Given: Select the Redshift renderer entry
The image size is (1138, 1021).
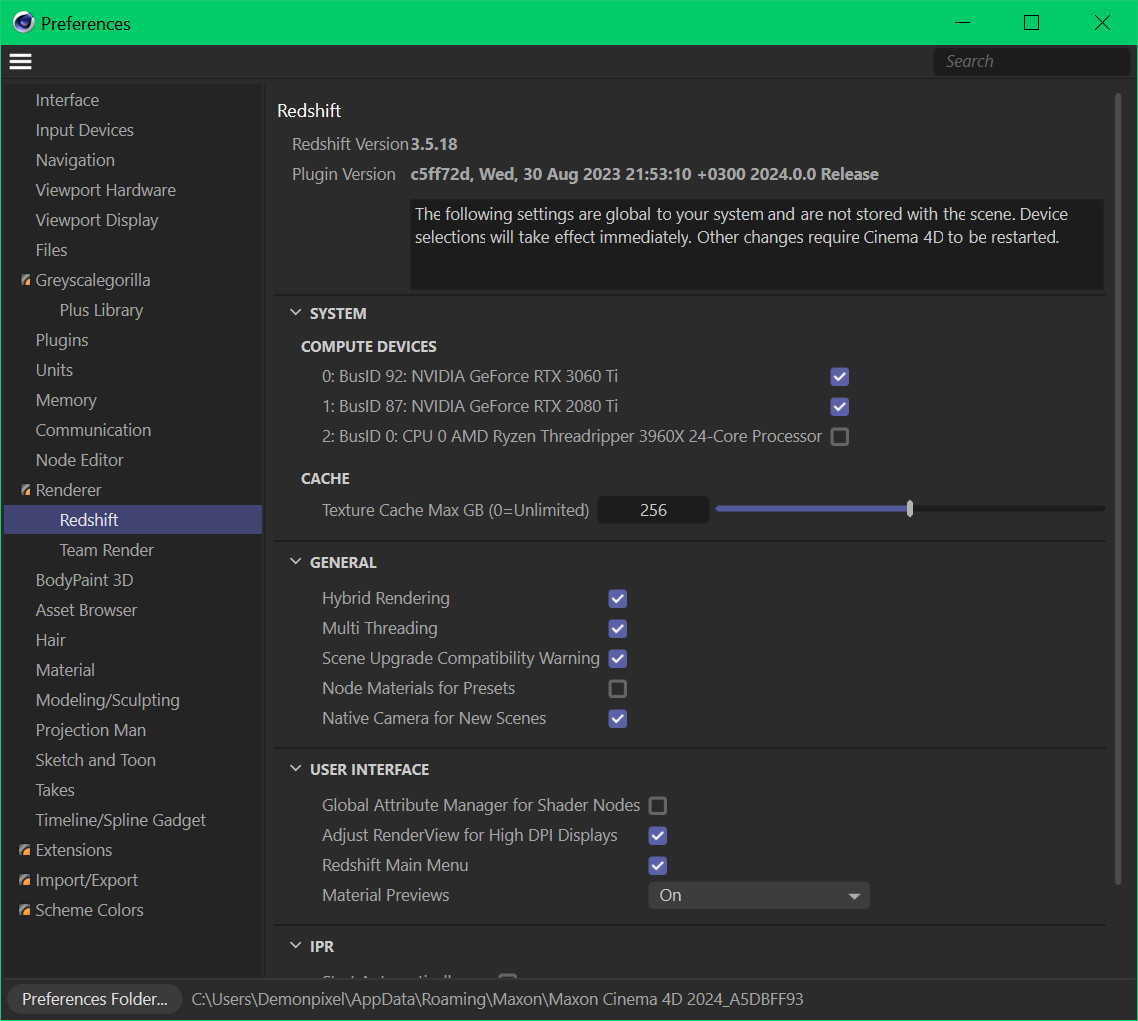Looking at the screenshot, I should [133, 520].
